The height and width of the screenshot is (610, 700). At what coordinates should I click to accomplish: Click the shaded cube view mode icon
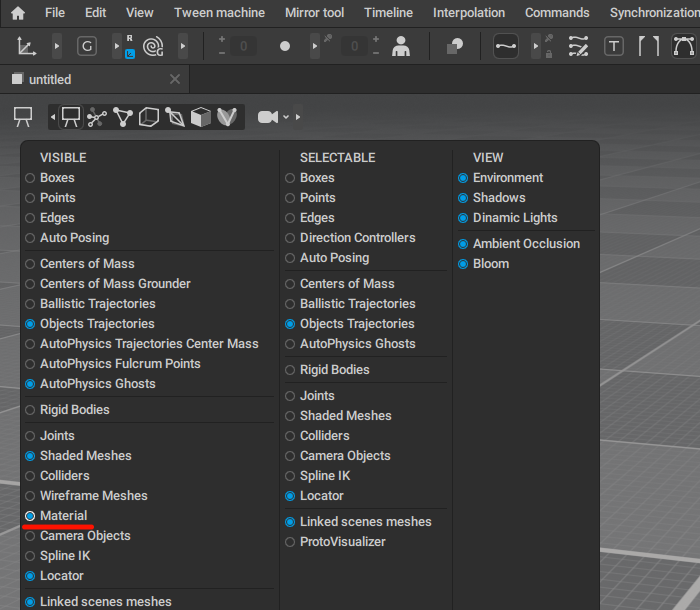(x=201, y=117)
